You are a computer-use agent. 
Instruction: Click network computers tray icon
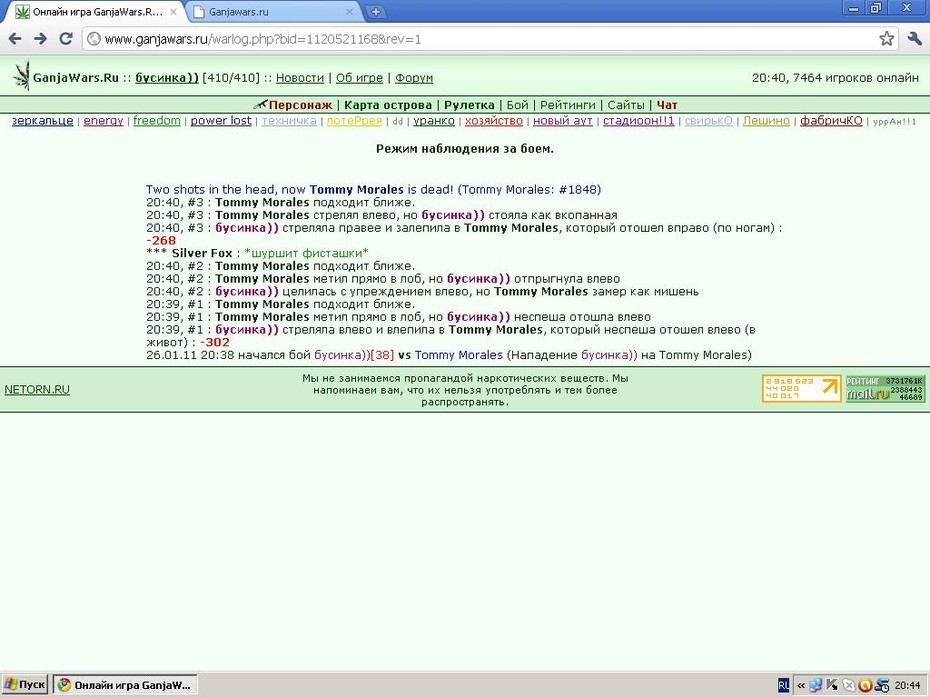coord(816,686)
